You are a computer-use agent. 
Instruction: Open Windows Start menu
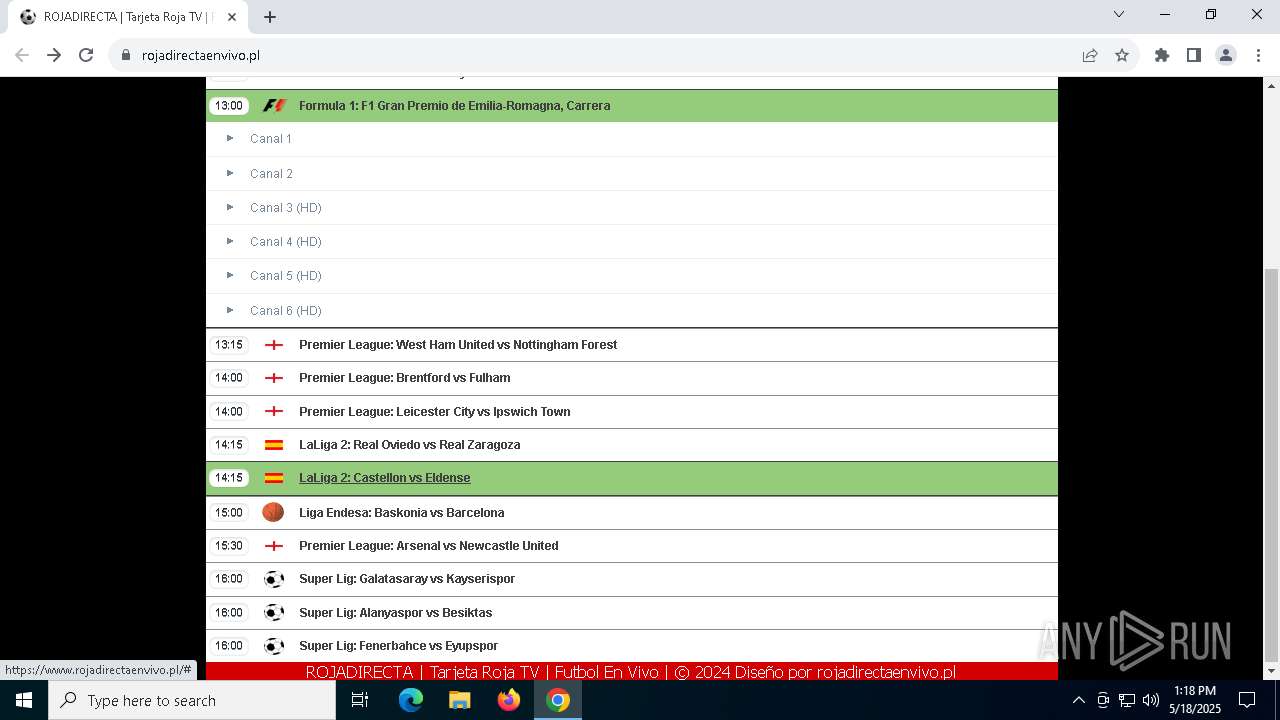tap(24, 700)
